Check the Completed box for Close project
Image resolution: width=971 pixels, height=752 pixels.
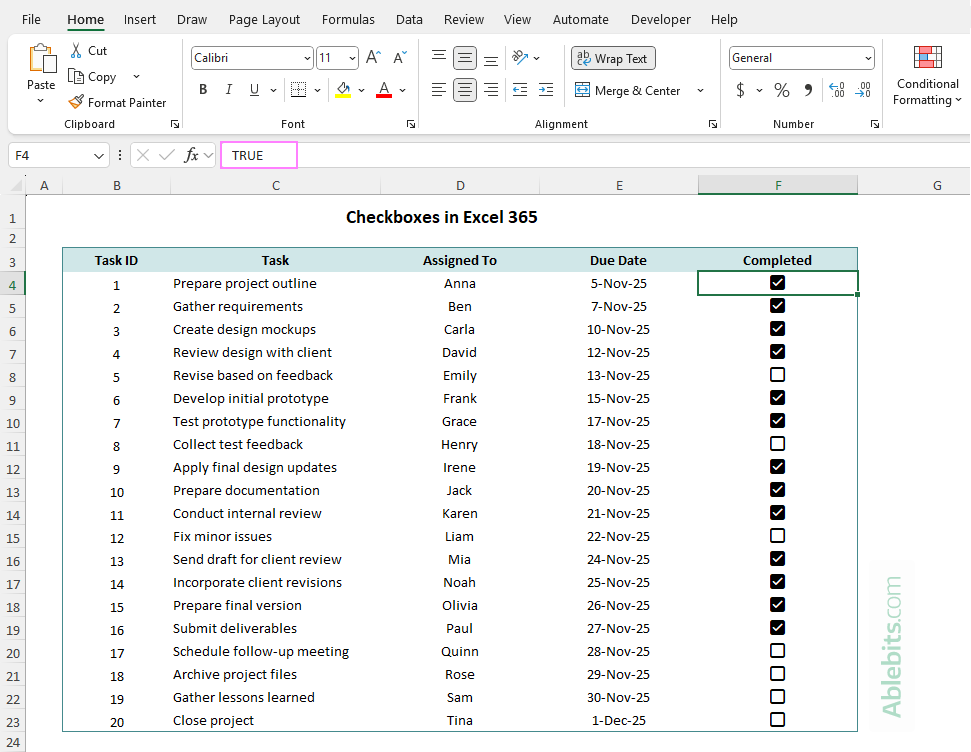pyautogui.click(x=777, y=719)
